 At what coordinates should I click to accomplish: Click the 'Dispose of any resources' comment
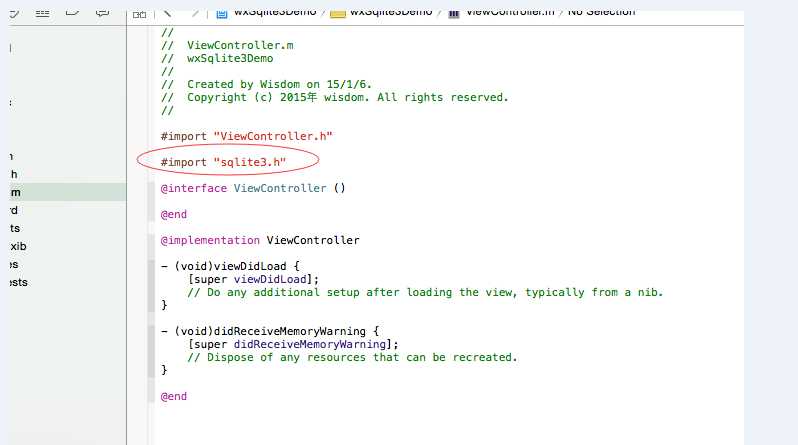[x=352, y=357]
